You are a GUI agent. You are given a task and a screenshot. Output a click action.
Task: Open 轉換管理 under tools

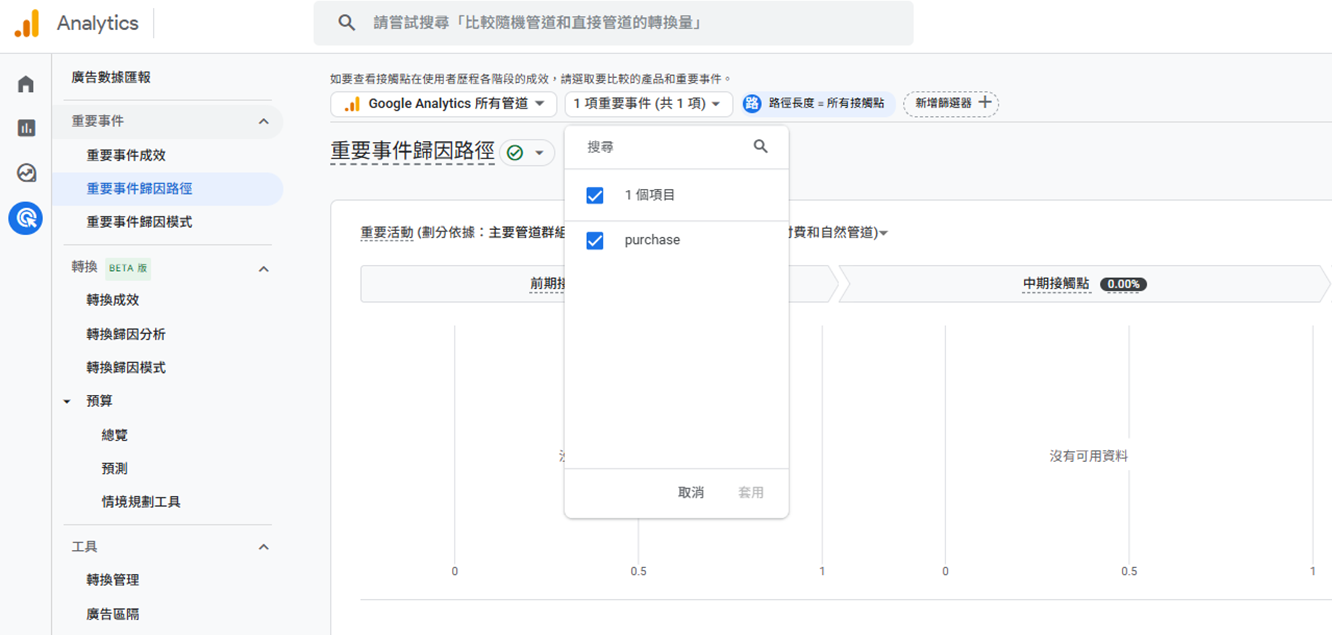click(113, 580)
